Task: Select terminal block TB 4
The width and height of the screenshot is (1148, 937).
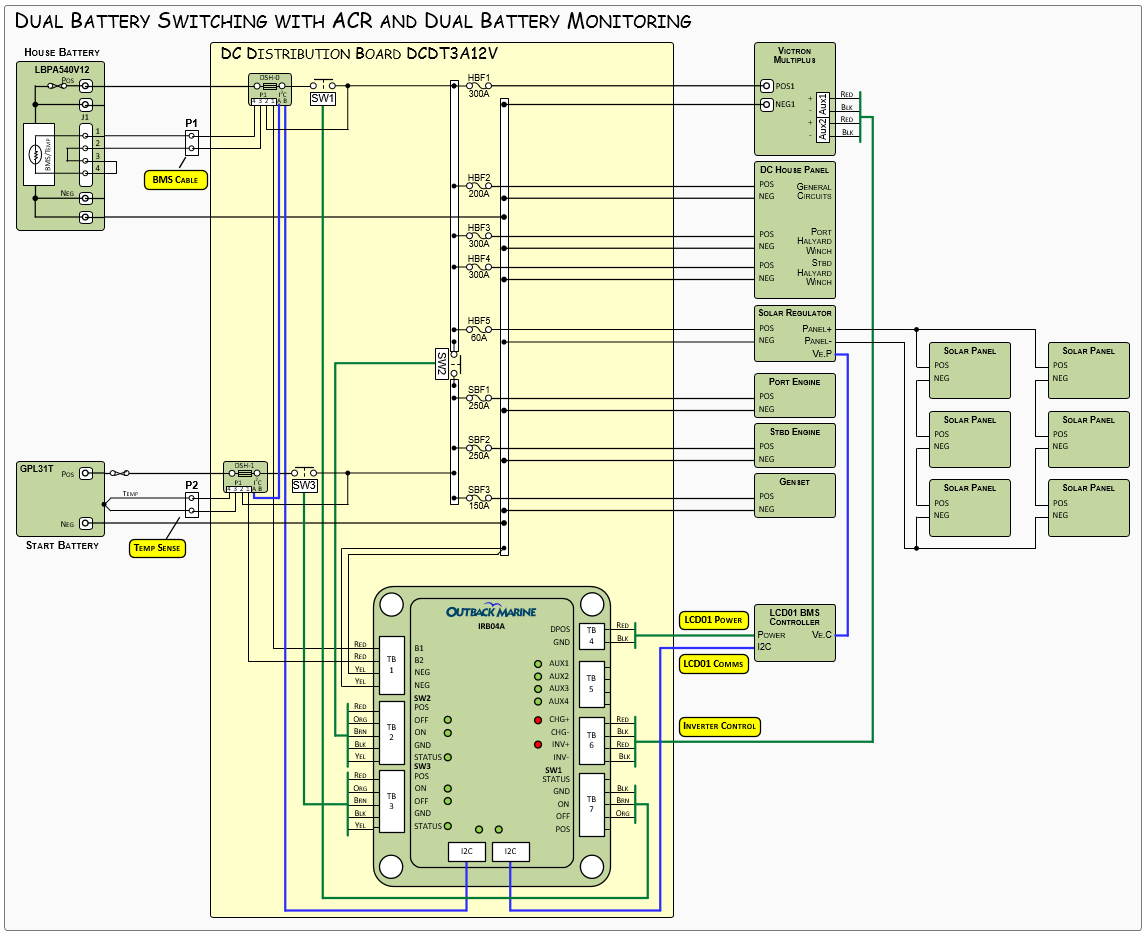Action: tap(592, 636)
